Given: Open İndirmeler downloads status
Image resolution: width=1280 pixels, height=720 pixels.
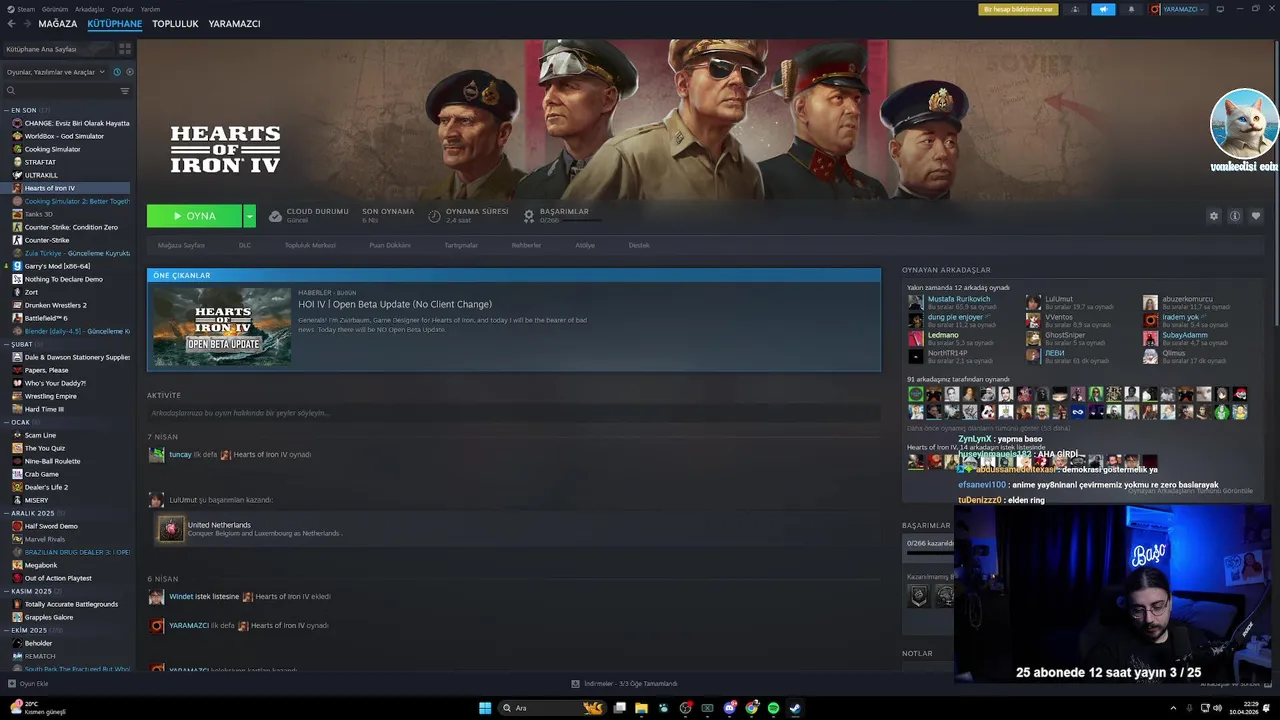Looking at the screenshot, I should pyautogui.click(x=624, y=684).
